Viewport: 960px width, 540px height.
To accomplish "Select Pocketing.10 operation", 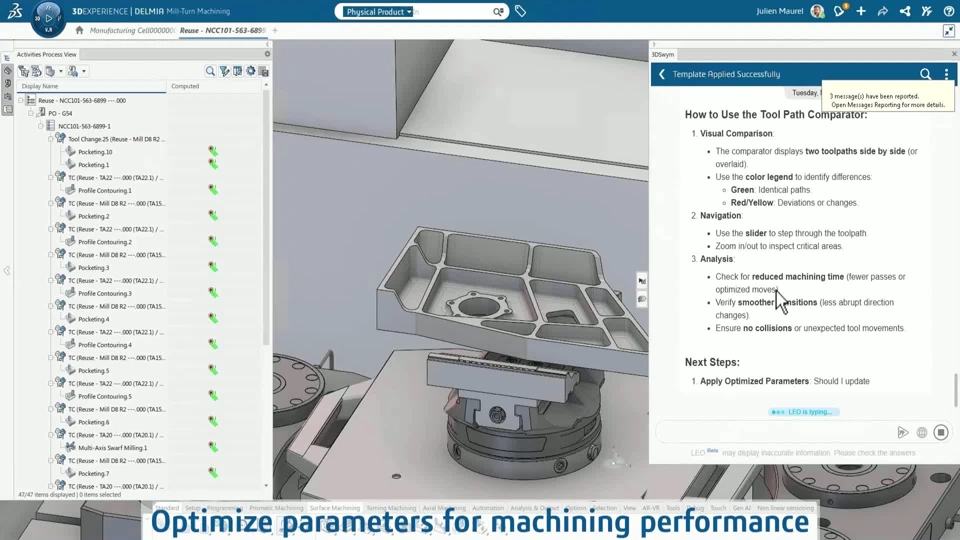I will [95, 152].
